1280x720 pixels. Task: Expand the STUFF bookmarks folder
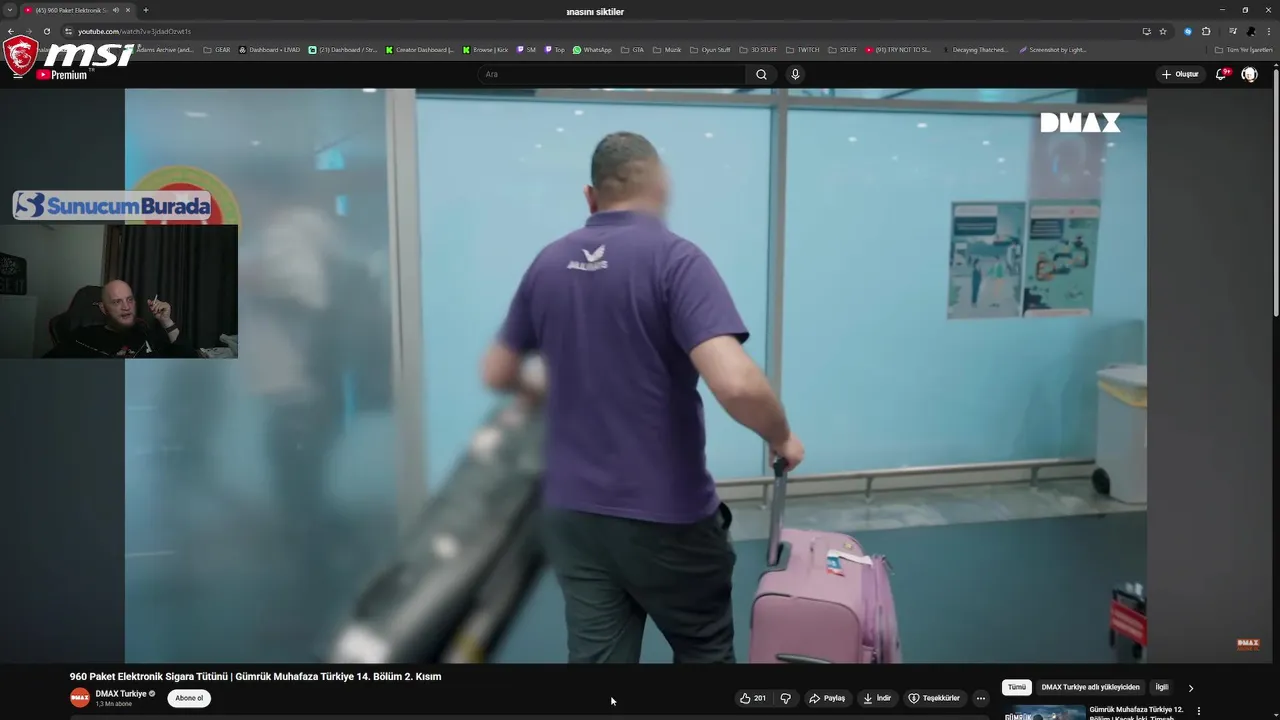pos(842,49)
